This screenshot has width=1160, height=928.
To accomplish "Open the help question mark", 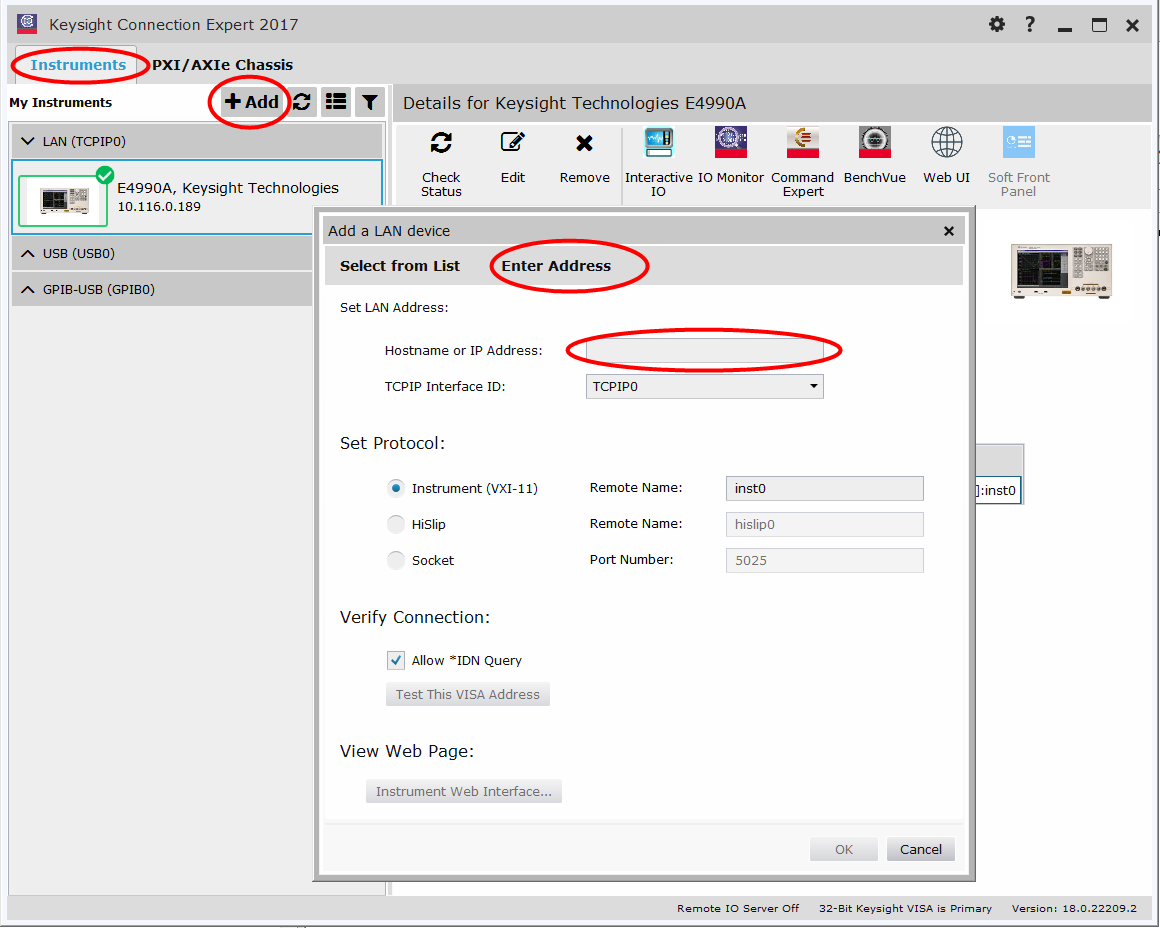I will pos(1030,24).
